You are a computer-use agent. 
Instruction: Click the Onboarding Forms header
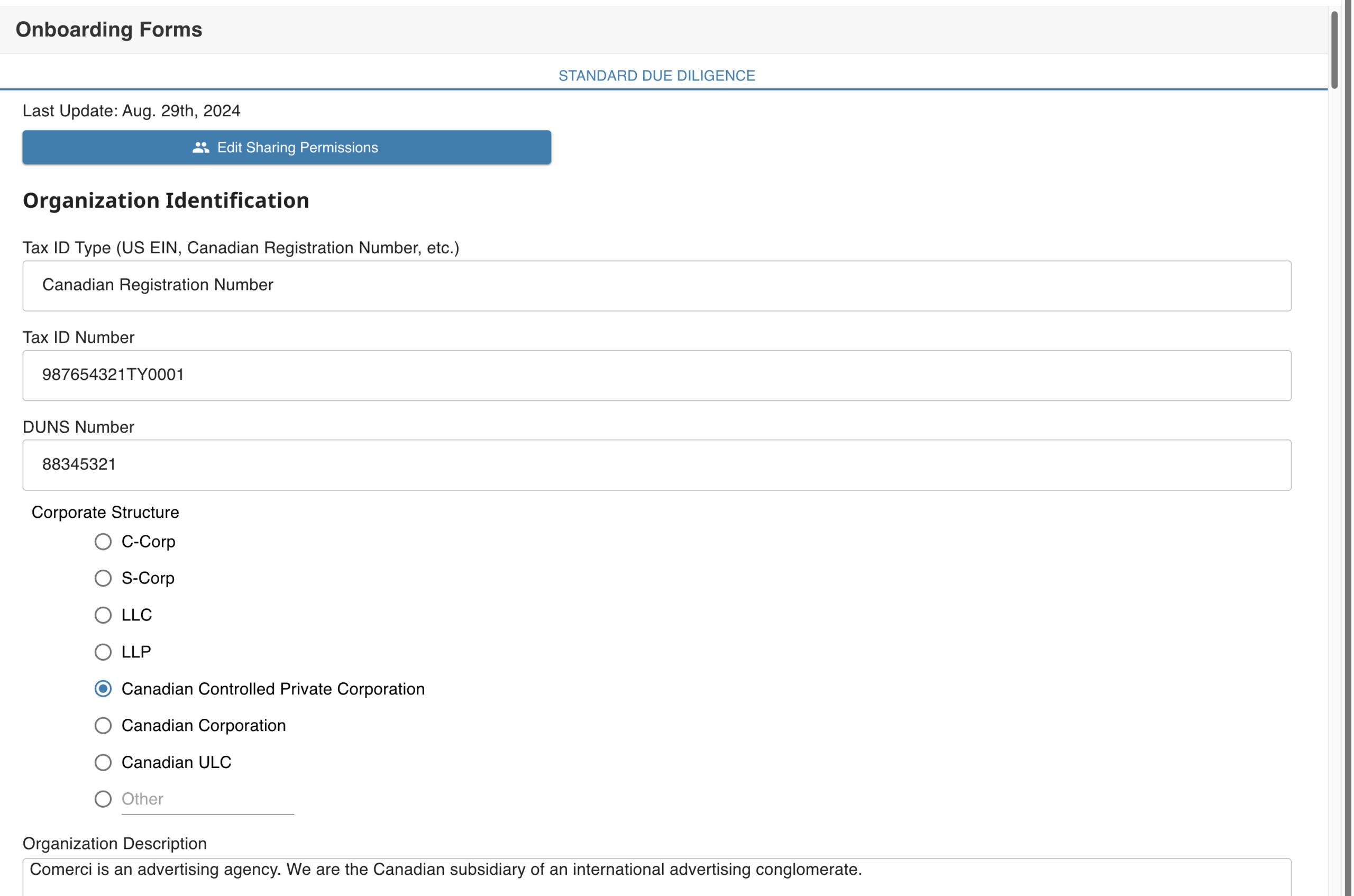click(108, 29)
